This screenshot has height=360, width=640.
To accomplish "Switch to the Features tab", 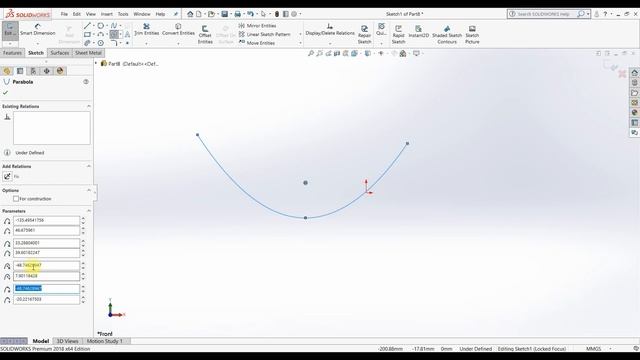I will pyautogui.click(x=12, y=53).
